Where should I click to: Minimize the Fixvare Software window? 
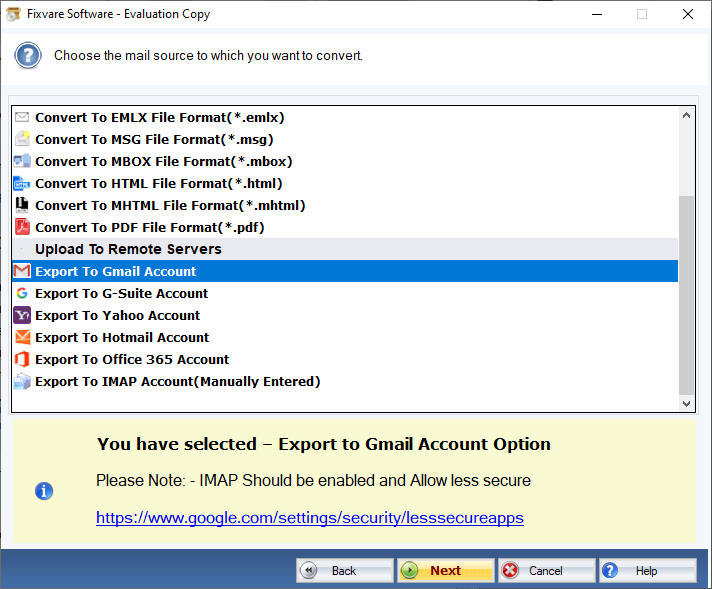[x=597, y=15]
